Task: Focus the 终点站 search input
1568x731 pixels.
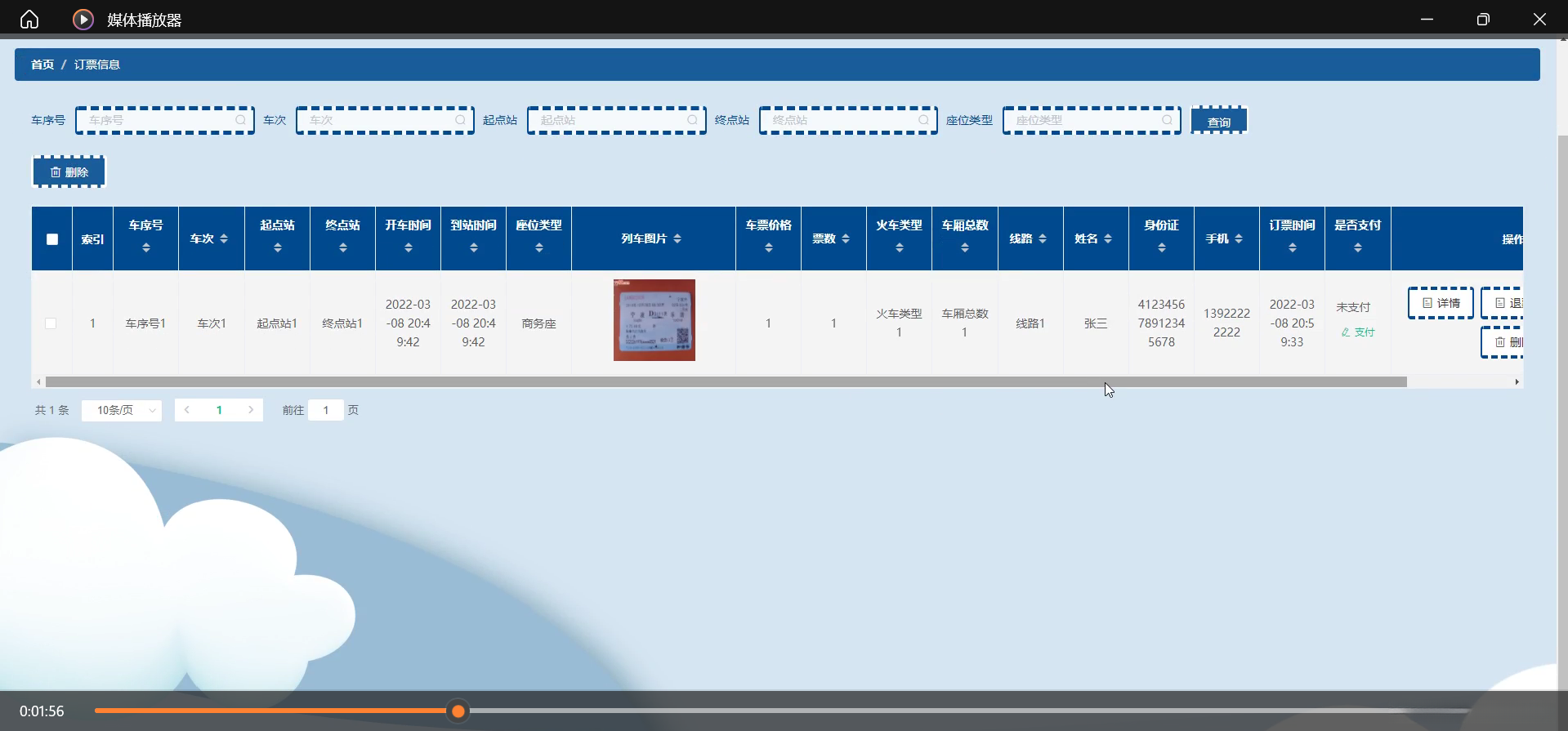Action: 848,120
